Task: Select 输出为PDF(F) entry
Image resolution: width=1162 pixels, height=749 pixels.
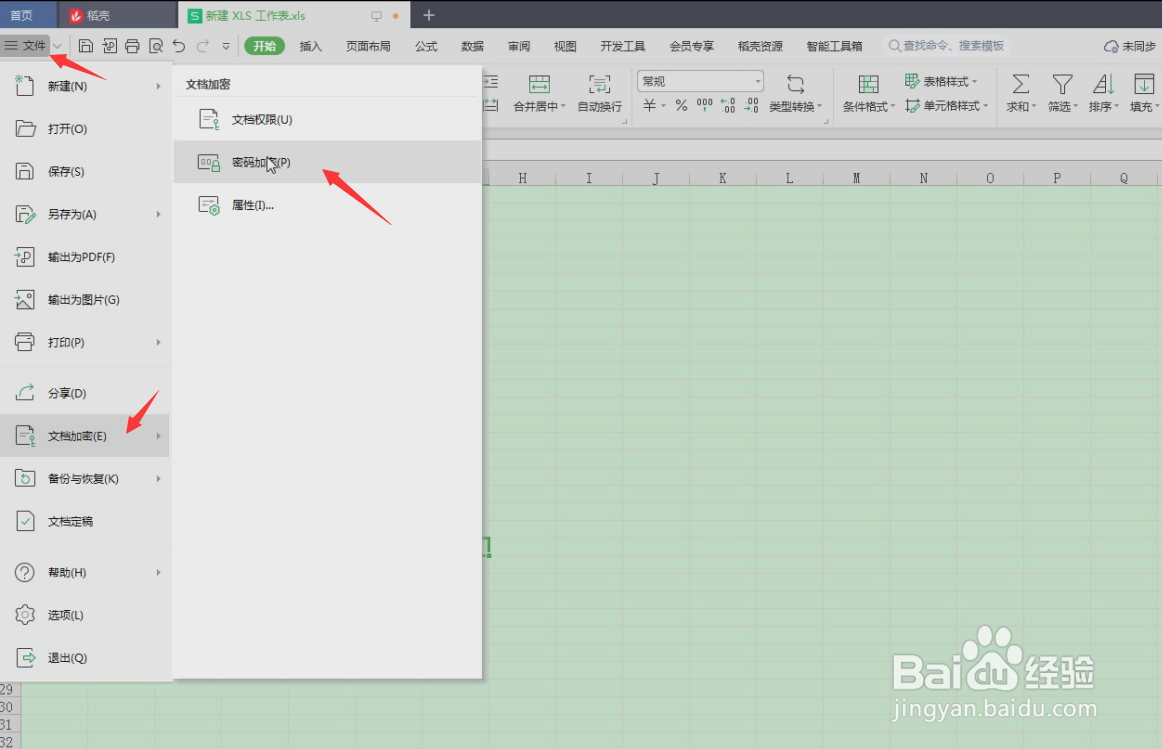Action: 85,257
